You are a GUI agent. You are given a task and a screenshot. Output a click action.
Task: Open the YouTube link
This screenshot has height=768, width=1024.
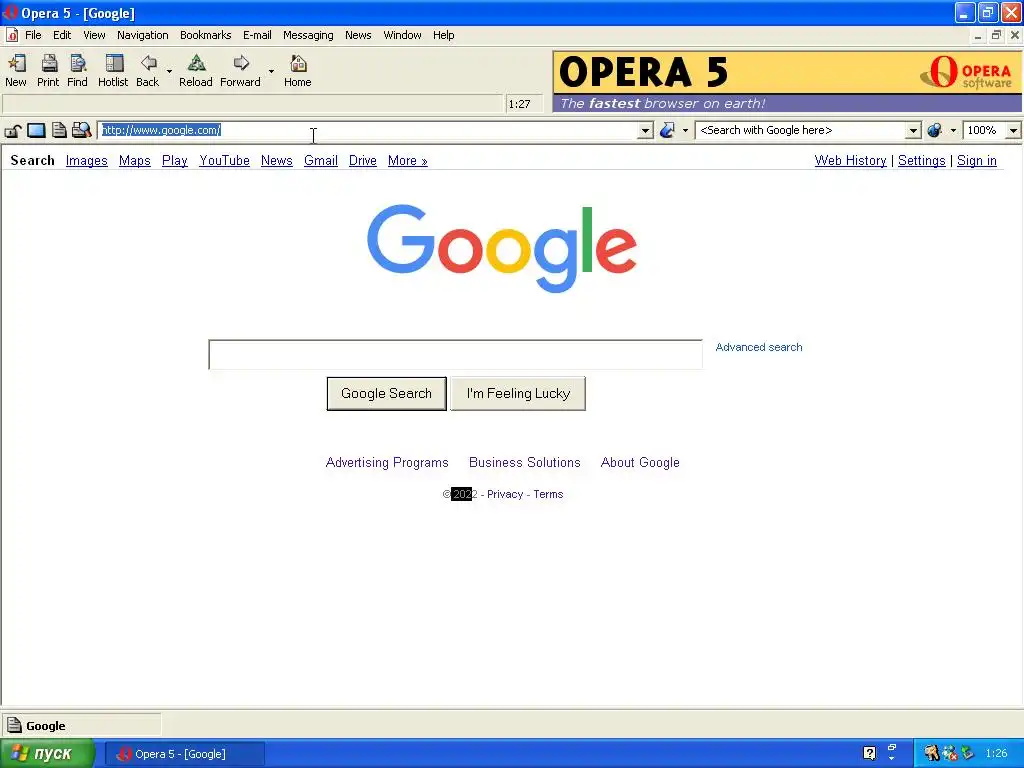pos(225,161)
